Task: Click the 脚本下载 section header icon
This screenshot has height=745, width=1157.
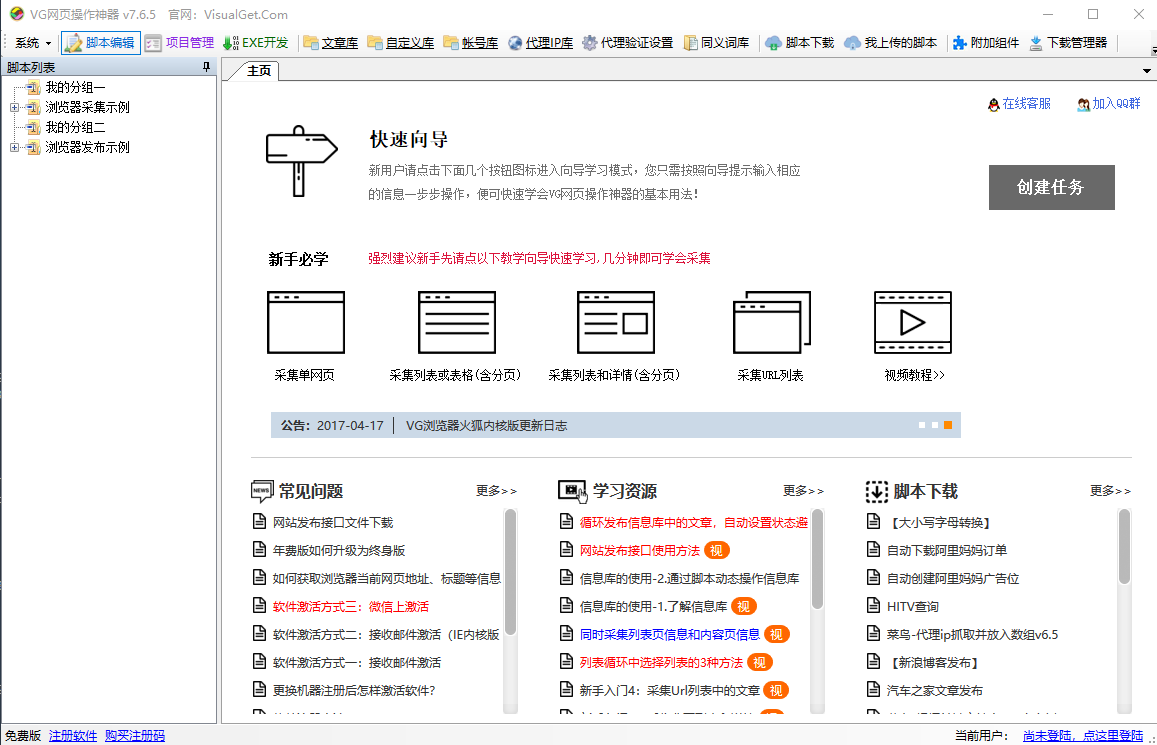Action: click(877, 491)
